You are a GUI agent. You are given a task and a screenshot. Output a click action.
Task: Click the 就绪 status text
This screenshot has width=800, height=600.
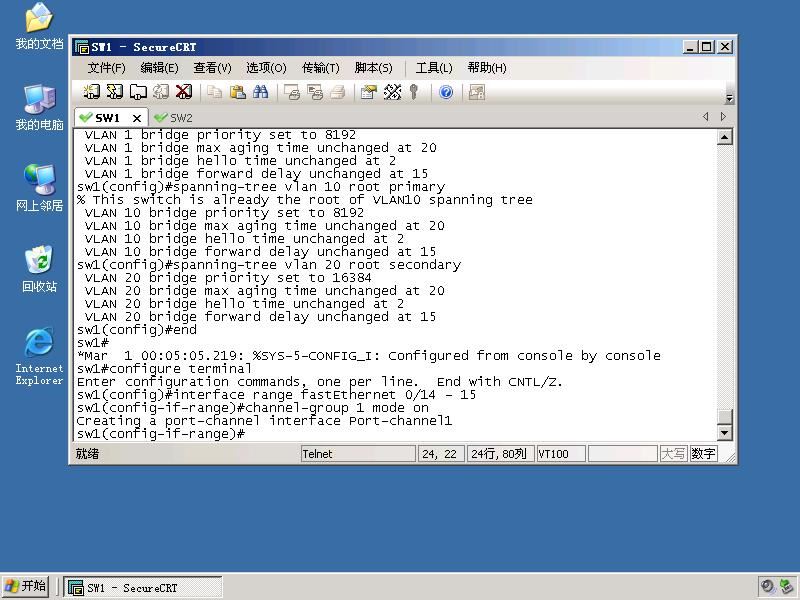coord(87,454)
